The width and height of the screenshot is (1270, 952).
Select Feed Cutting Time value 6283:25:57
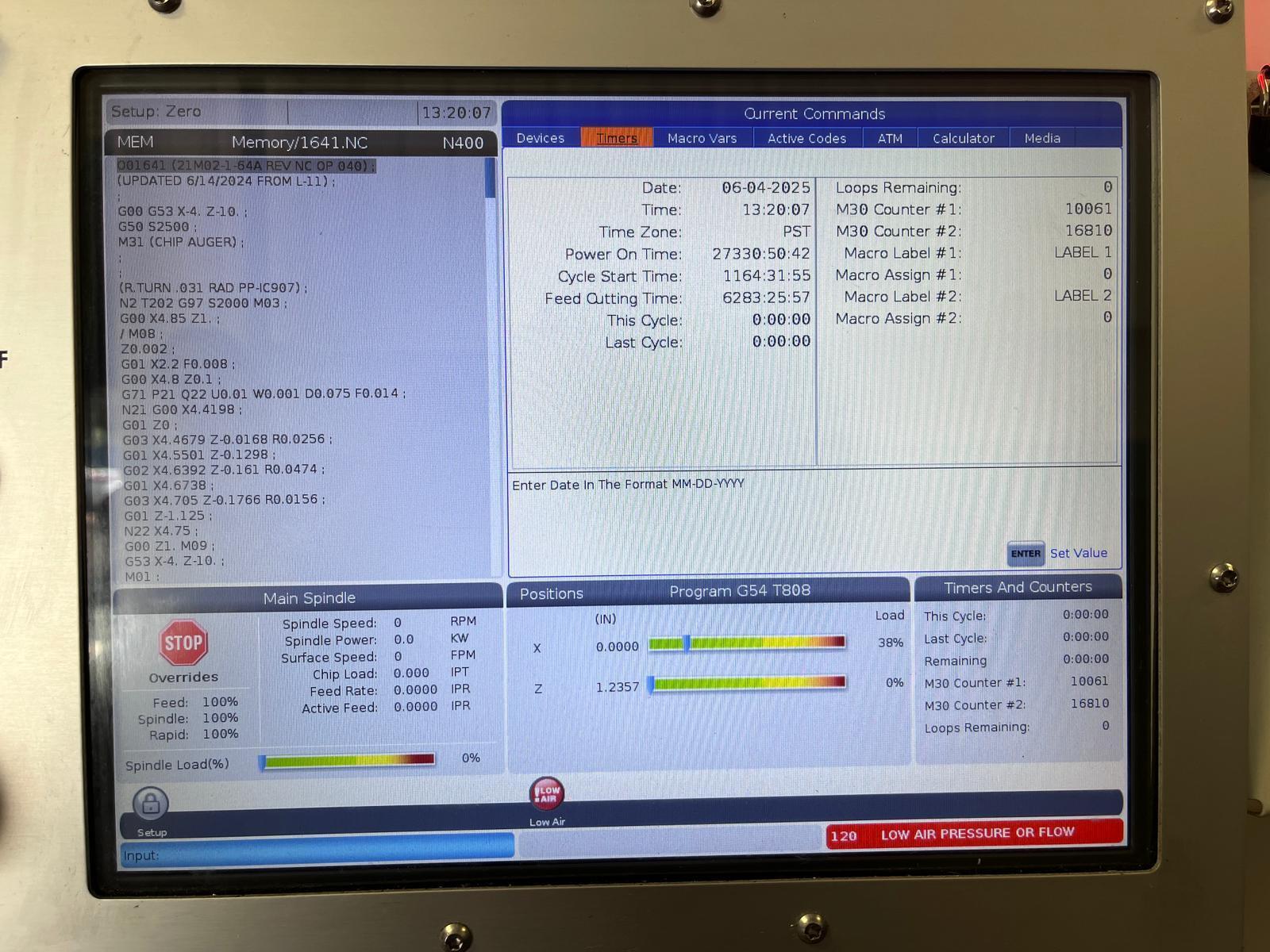(766, 298)
